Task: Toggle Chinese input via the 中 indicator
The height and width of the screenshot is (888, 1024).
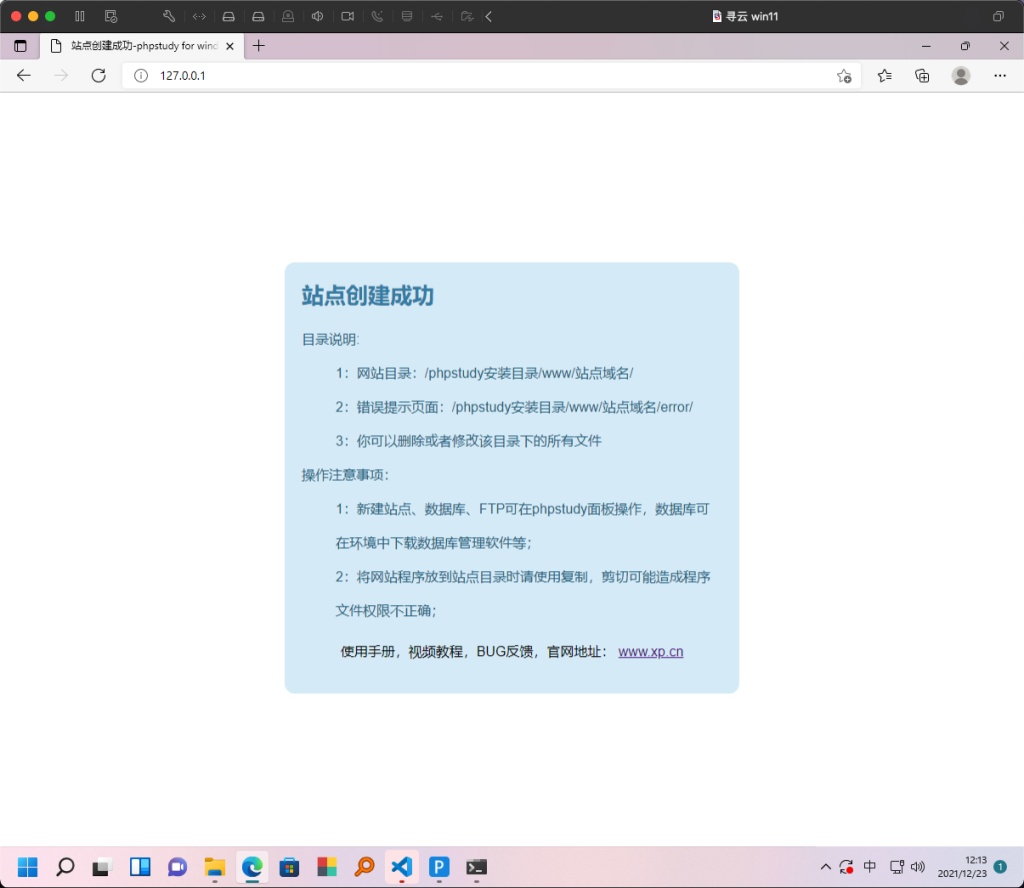Action: (870, 866)
